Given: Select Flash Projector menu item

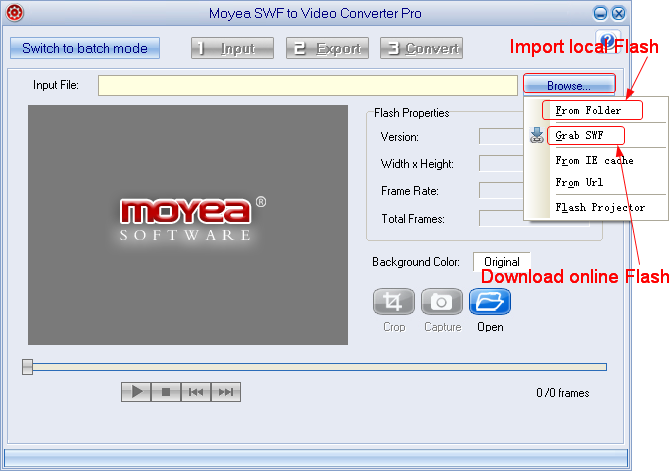Looking at the screenshot, I should coord(600,208).
